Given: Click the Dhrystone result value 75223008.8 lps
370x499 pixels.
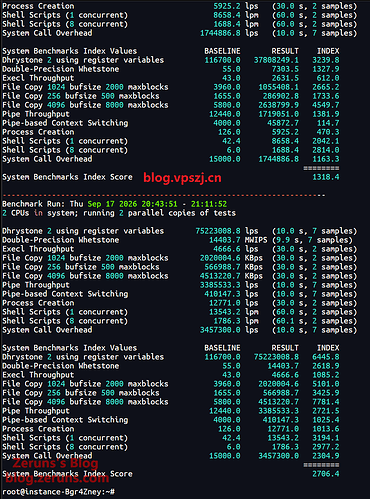Looking at the screenshot, I should coord(227,231).
